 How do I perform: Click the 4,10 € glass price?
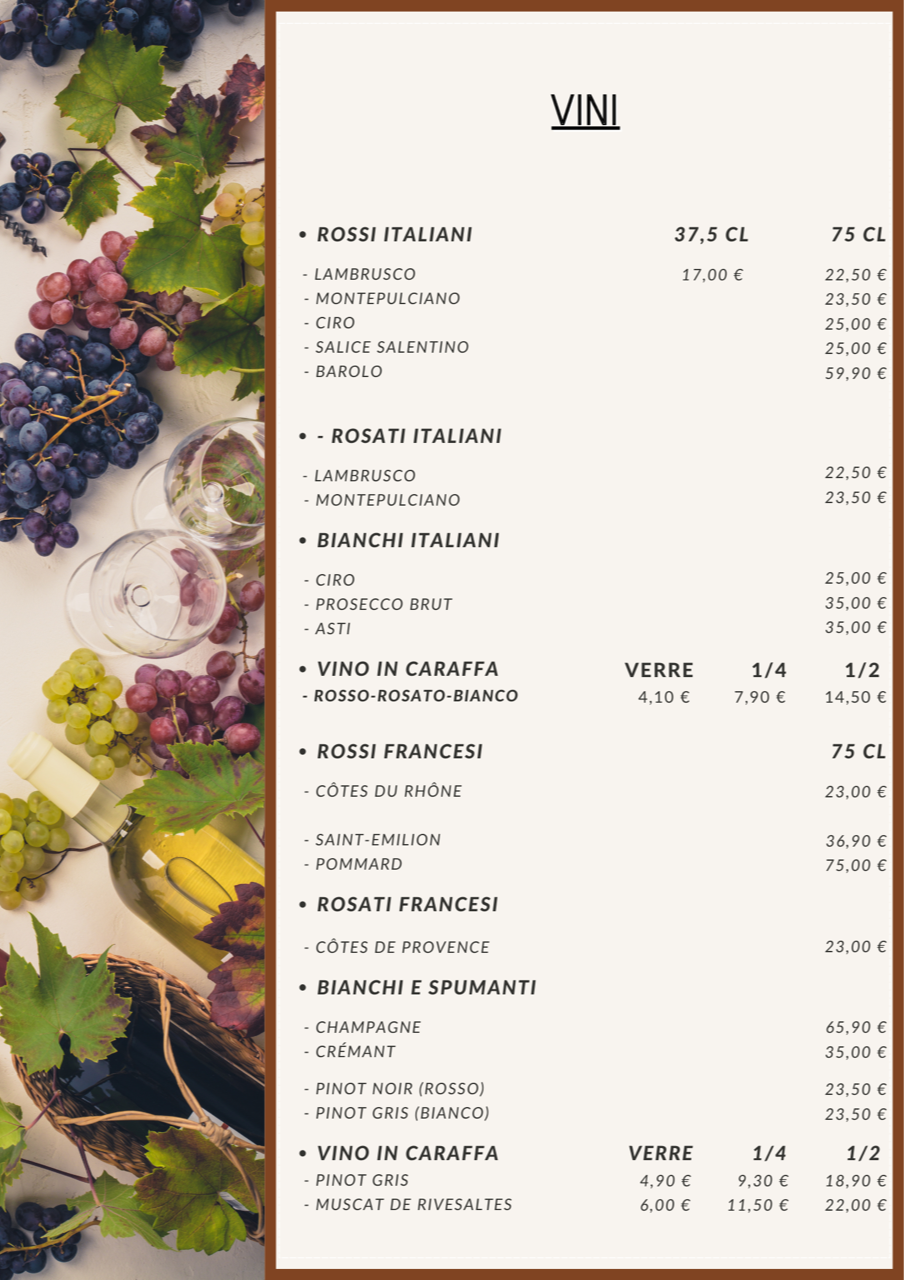664,697
